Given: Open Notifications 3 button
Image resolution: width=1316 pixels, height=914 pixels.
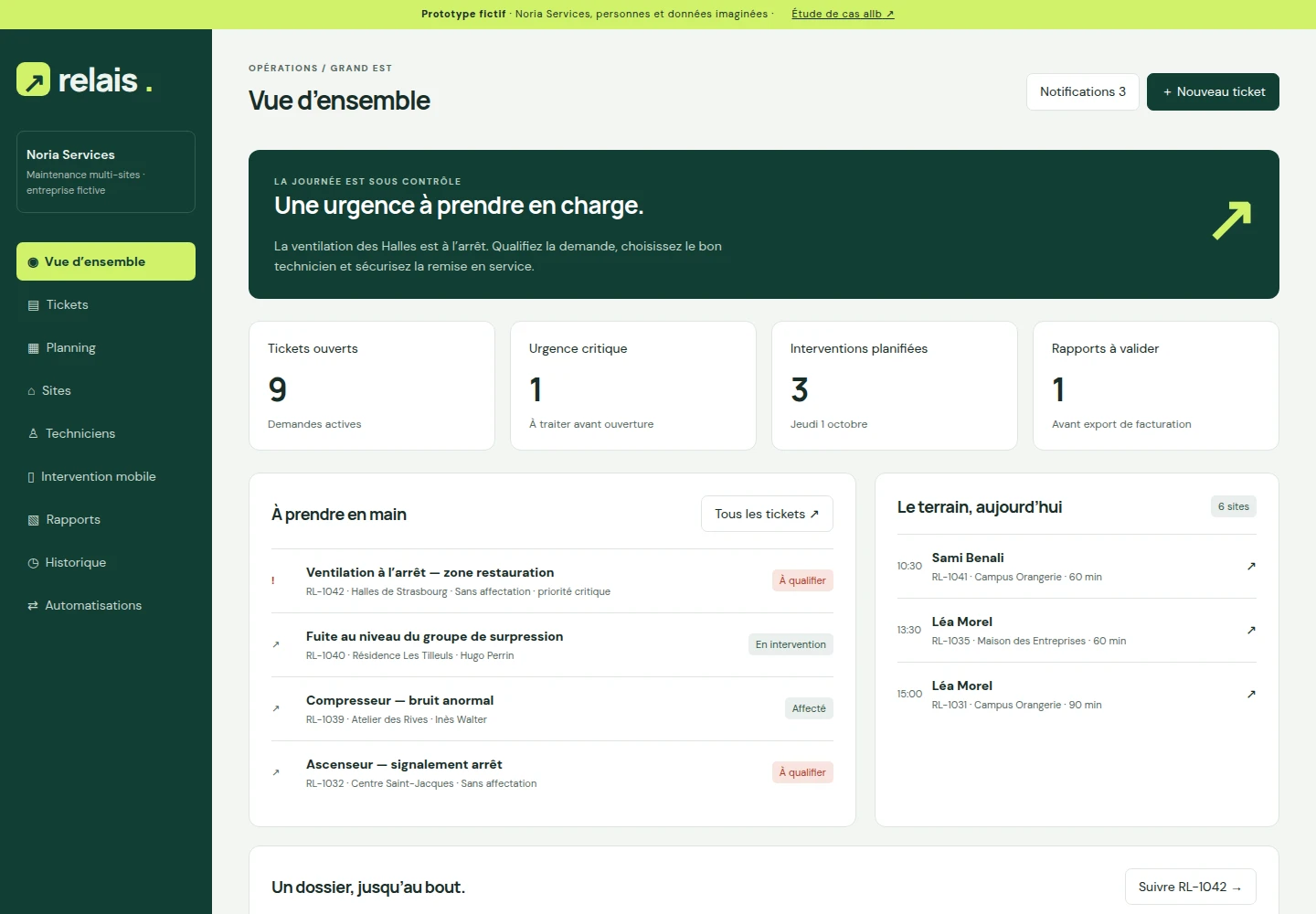Looking at the screenshot, I should (1083, 91).
